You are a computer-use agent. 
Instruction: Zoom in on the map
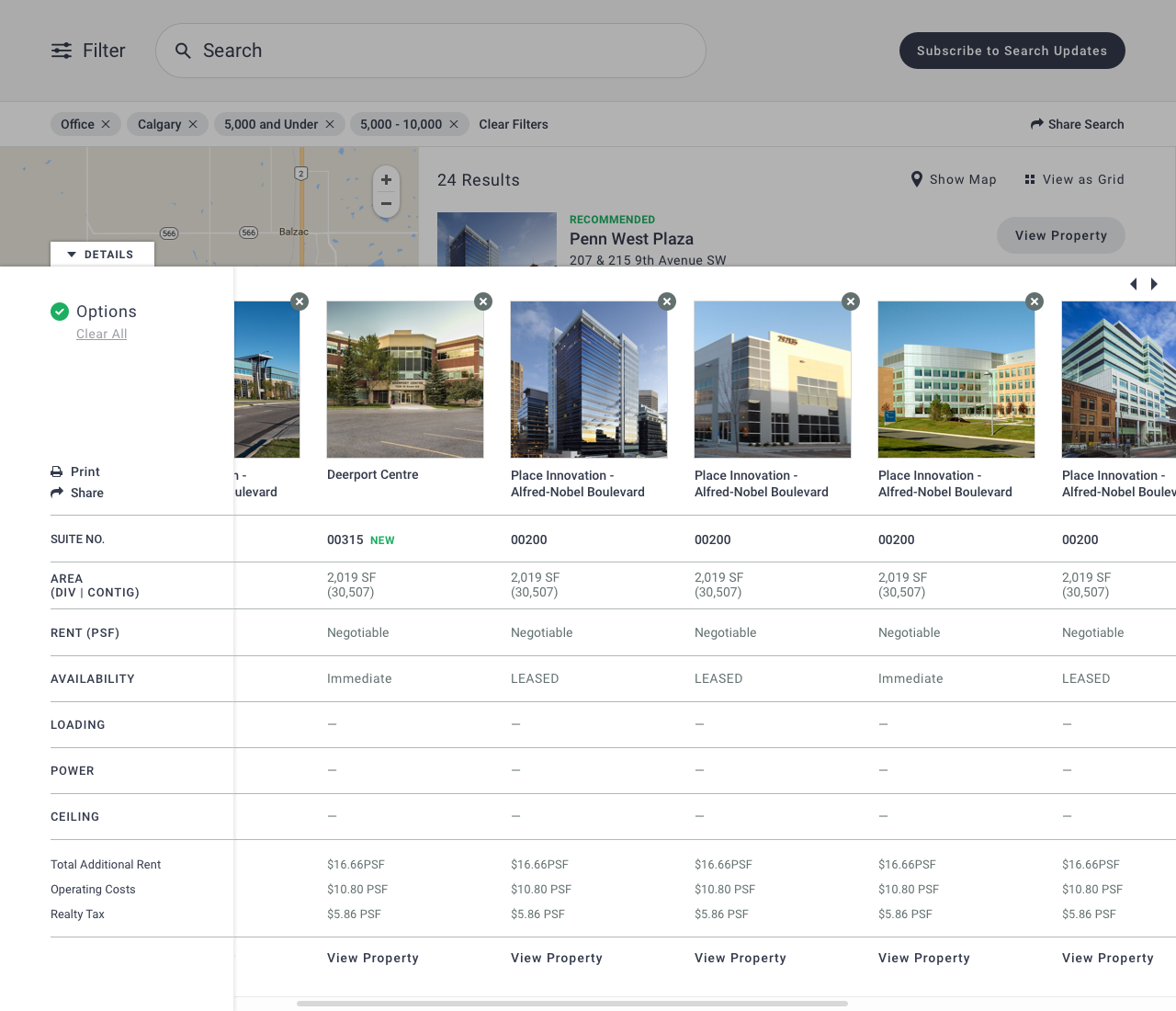[386, 180]
